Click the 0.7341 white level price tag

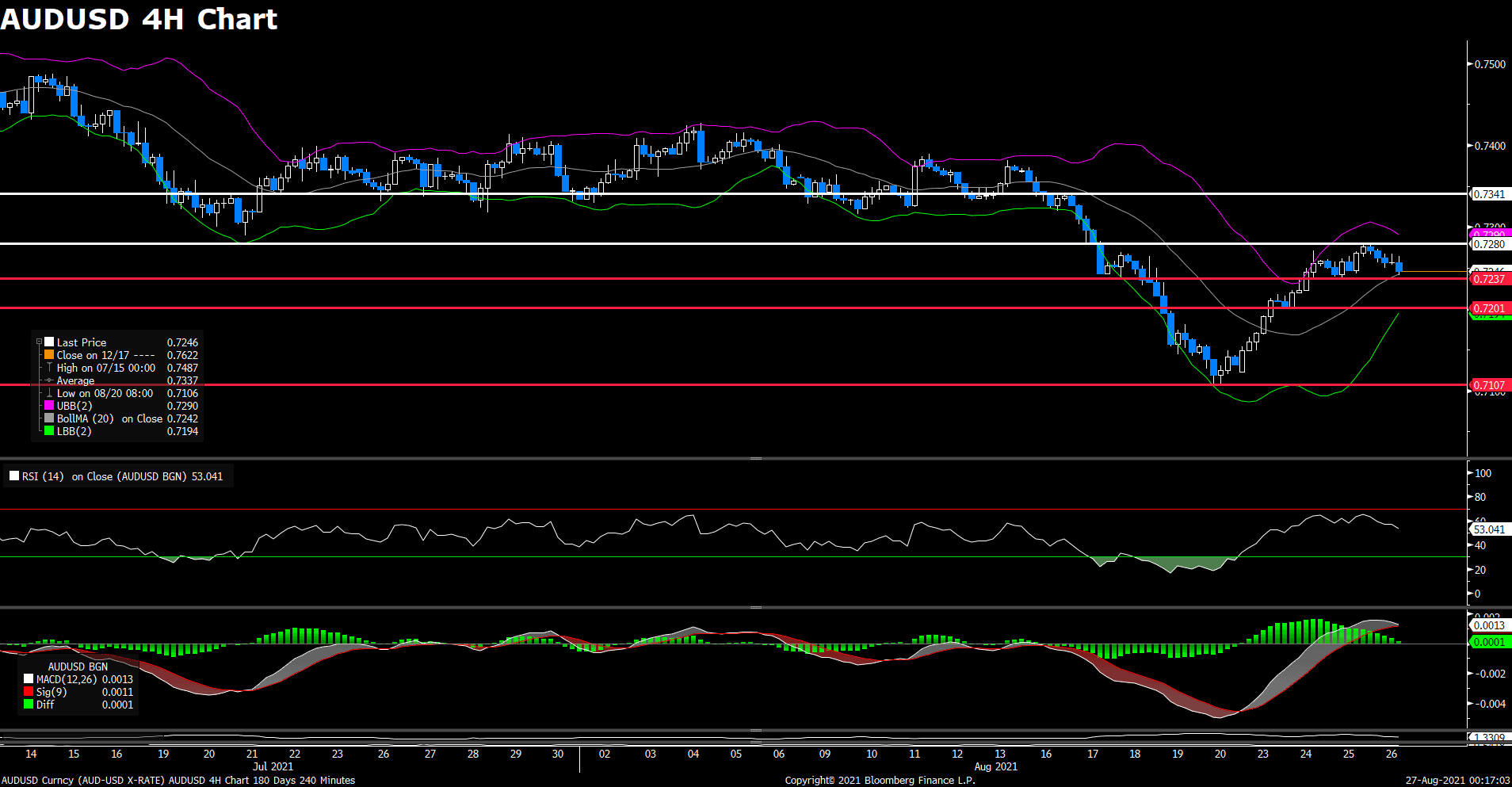coord(1490,194)
